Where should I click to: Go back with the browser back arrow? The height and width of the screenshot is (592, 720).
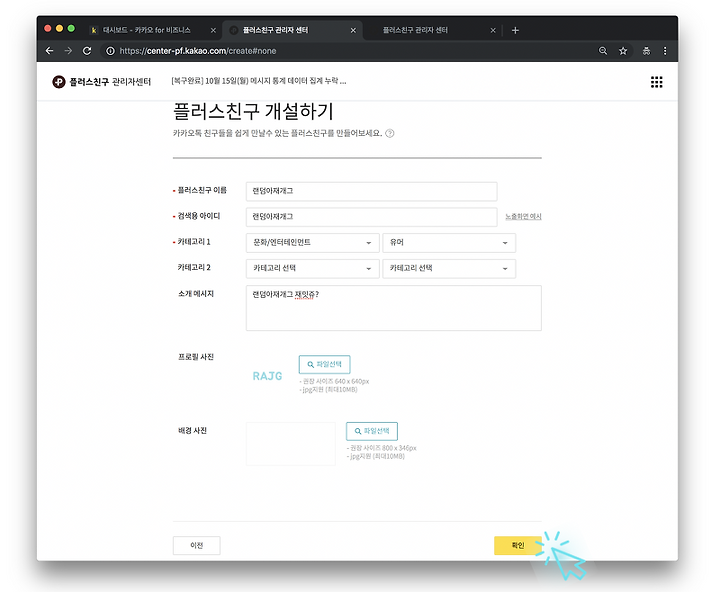(50, 51)
